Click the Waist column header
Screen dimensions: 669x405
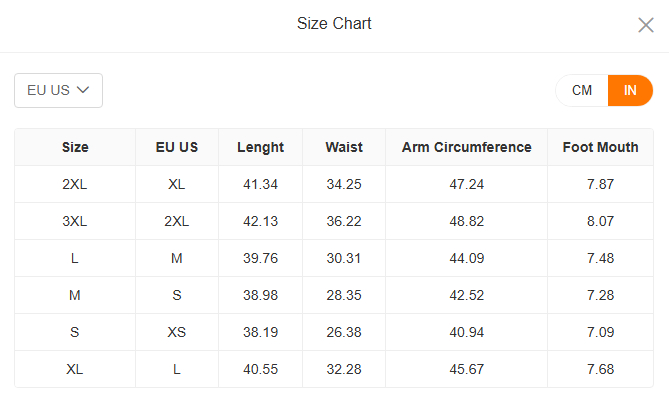click(x=344, y=147)
